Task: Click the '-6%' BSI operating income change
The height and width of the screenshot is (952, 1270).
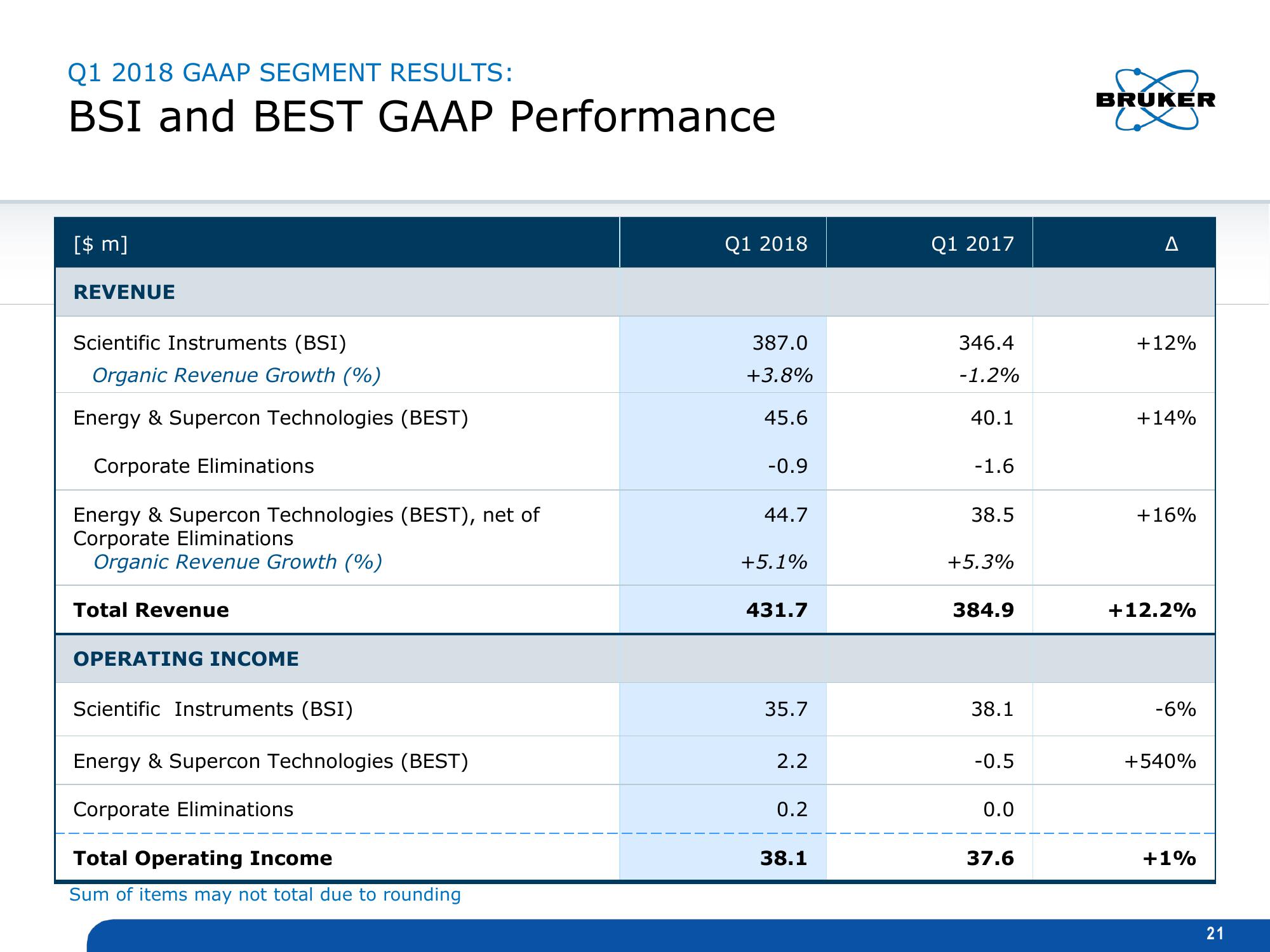Action: click(1175, 709)
